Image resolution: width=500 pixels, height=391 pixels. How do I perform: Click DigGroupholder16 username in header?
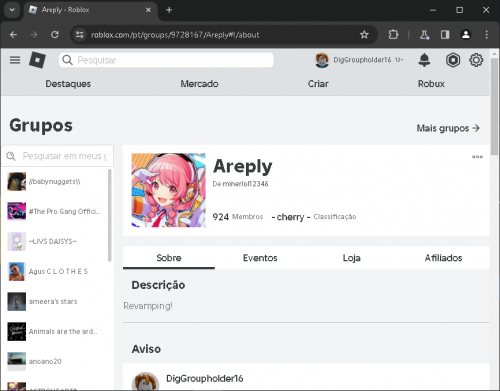(x=362, y=60)
